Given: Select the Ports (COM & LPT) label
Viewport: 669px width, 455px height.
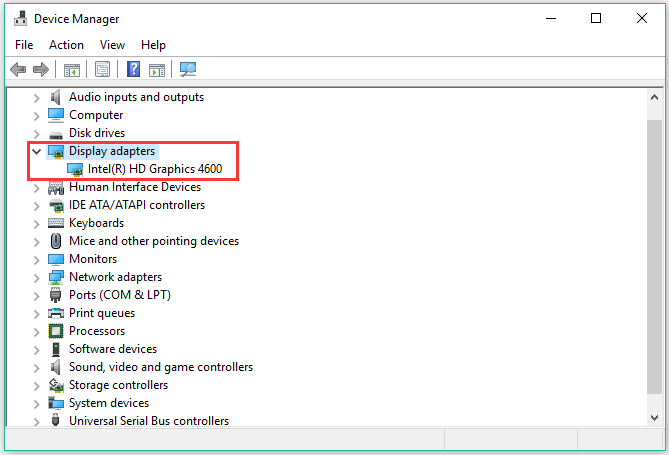Looking at the screenshot, I should (120, 295).
